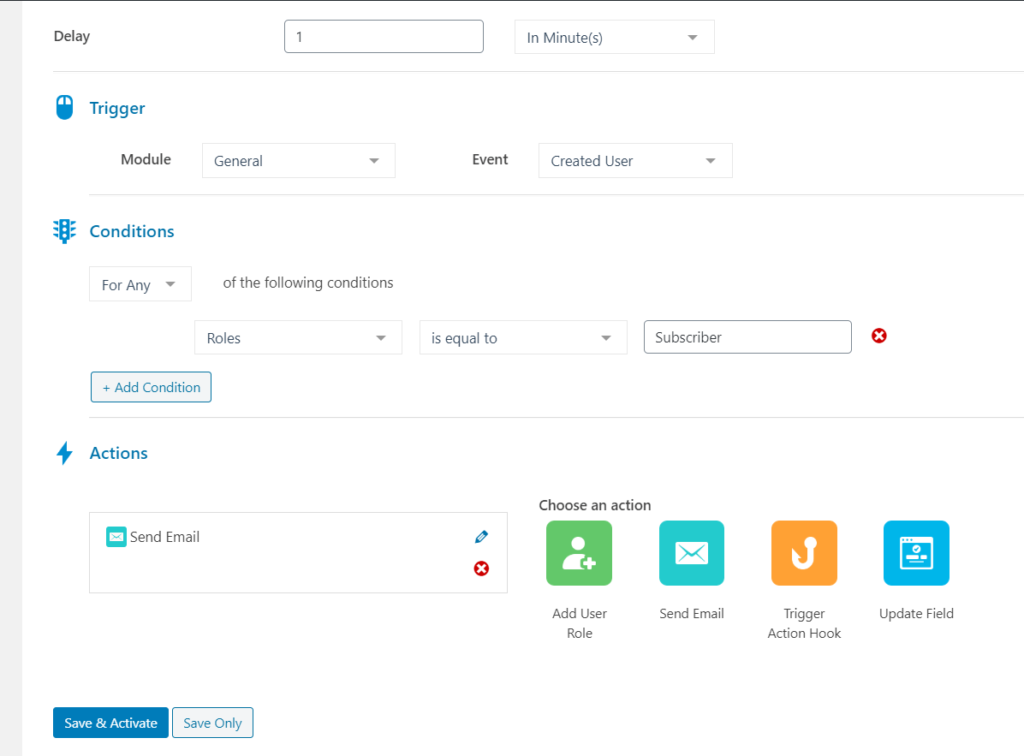
Task: Click the Update Field caption text
Action: (916, 613)
